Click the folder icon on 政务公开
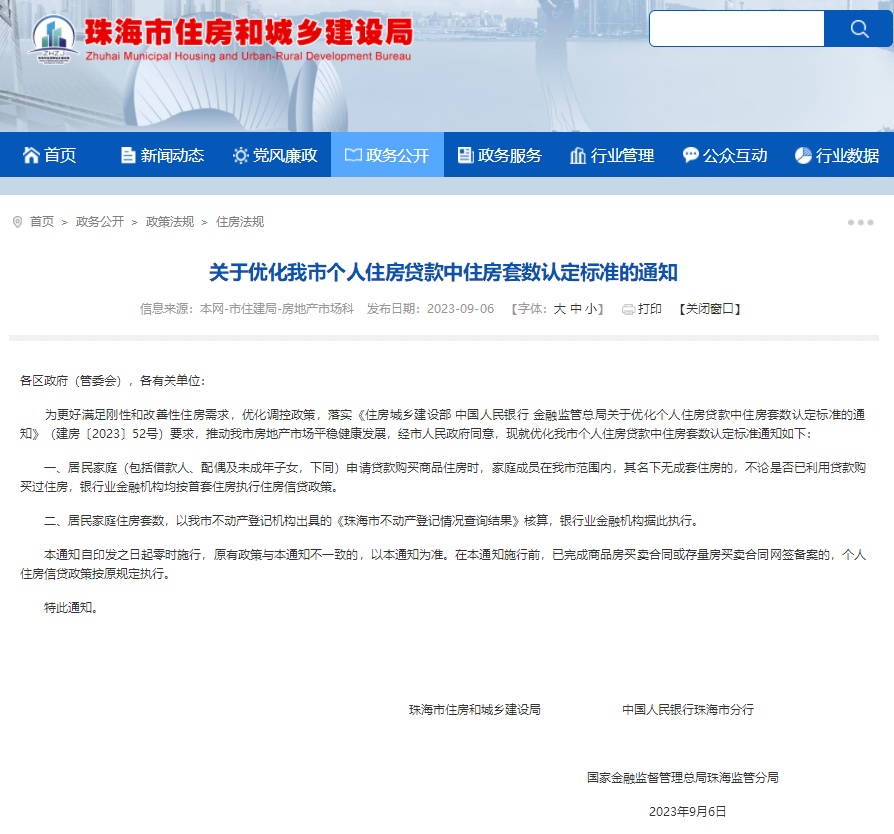This screenshot has width=894, height=834. click(352, 155)
